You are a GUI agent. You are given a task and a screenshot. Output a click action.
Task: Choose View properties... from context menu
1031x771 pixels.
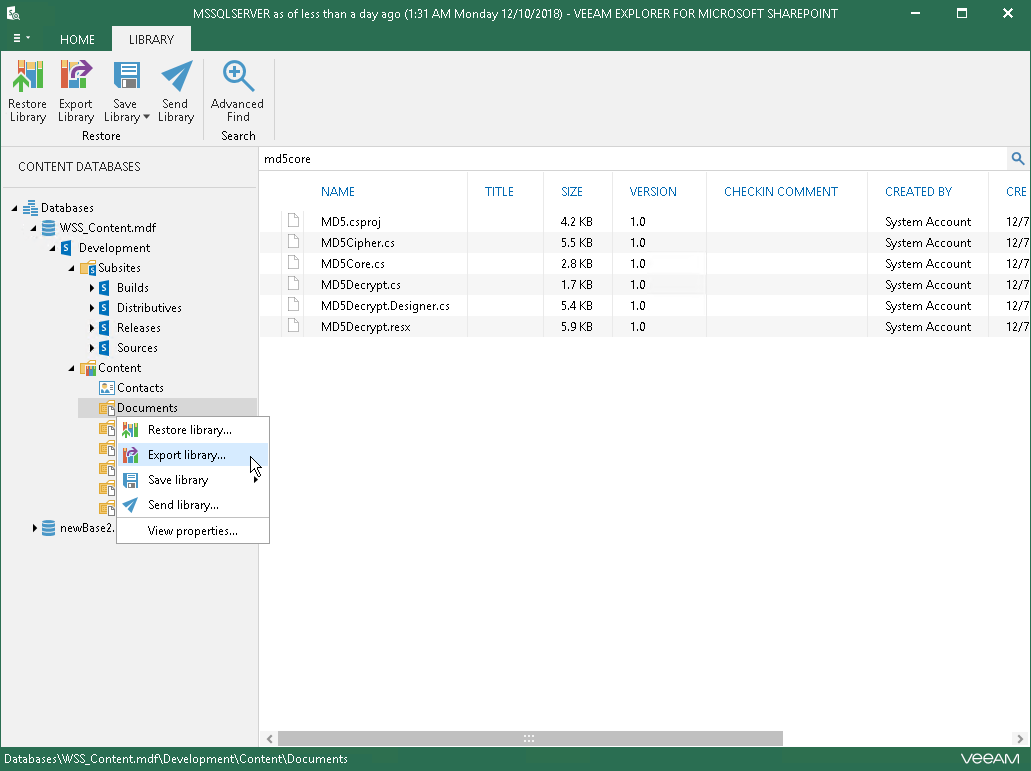(193, 531)
